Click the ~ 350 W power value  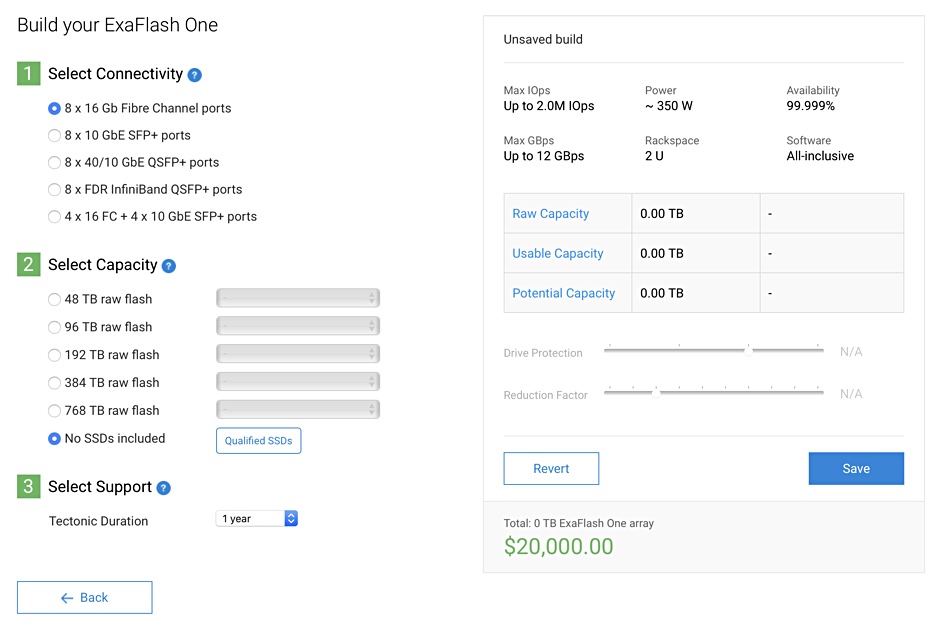(x=669, y=106)
